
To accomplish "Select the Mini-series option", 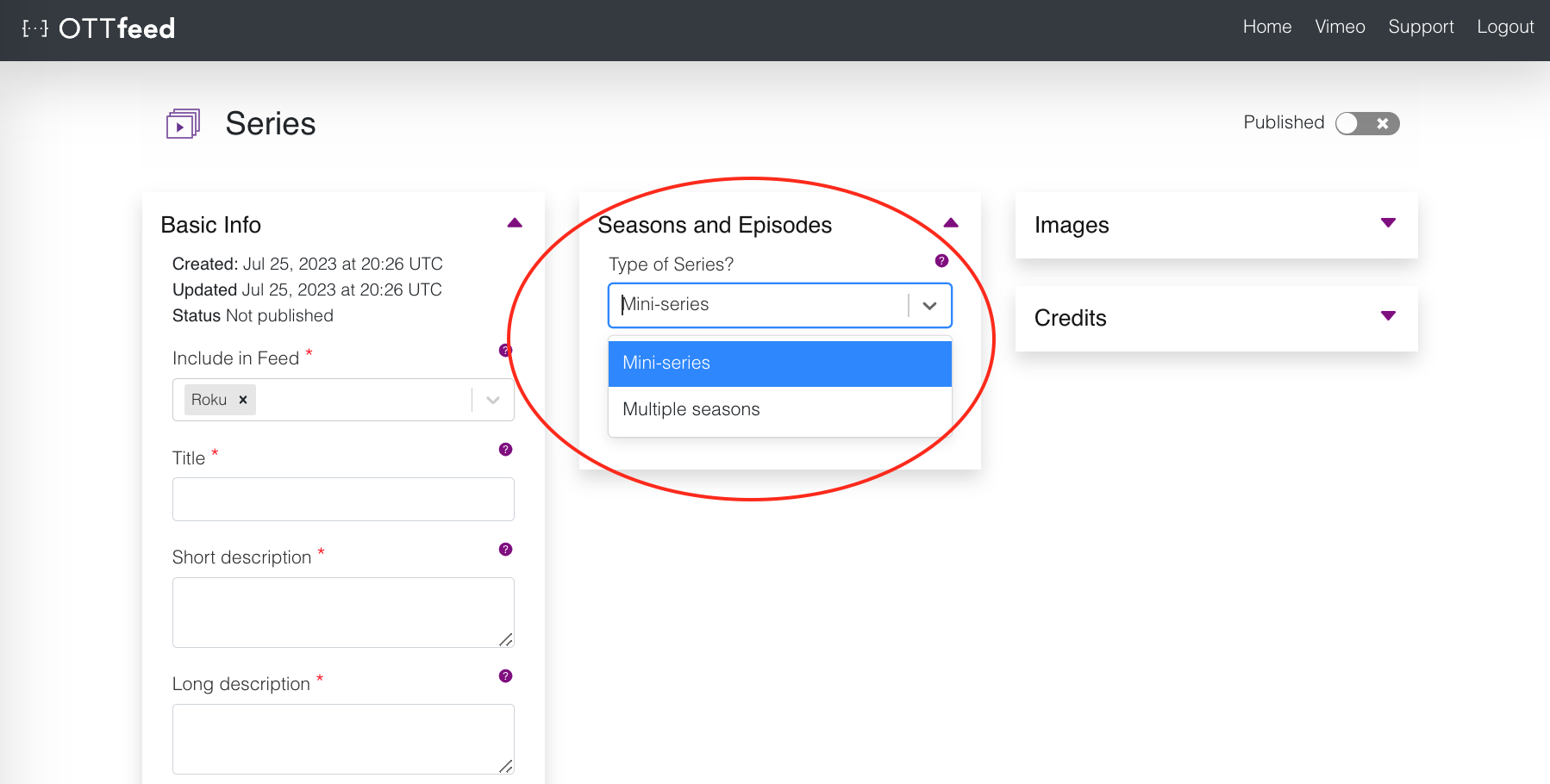I will (x=778, y=363).
